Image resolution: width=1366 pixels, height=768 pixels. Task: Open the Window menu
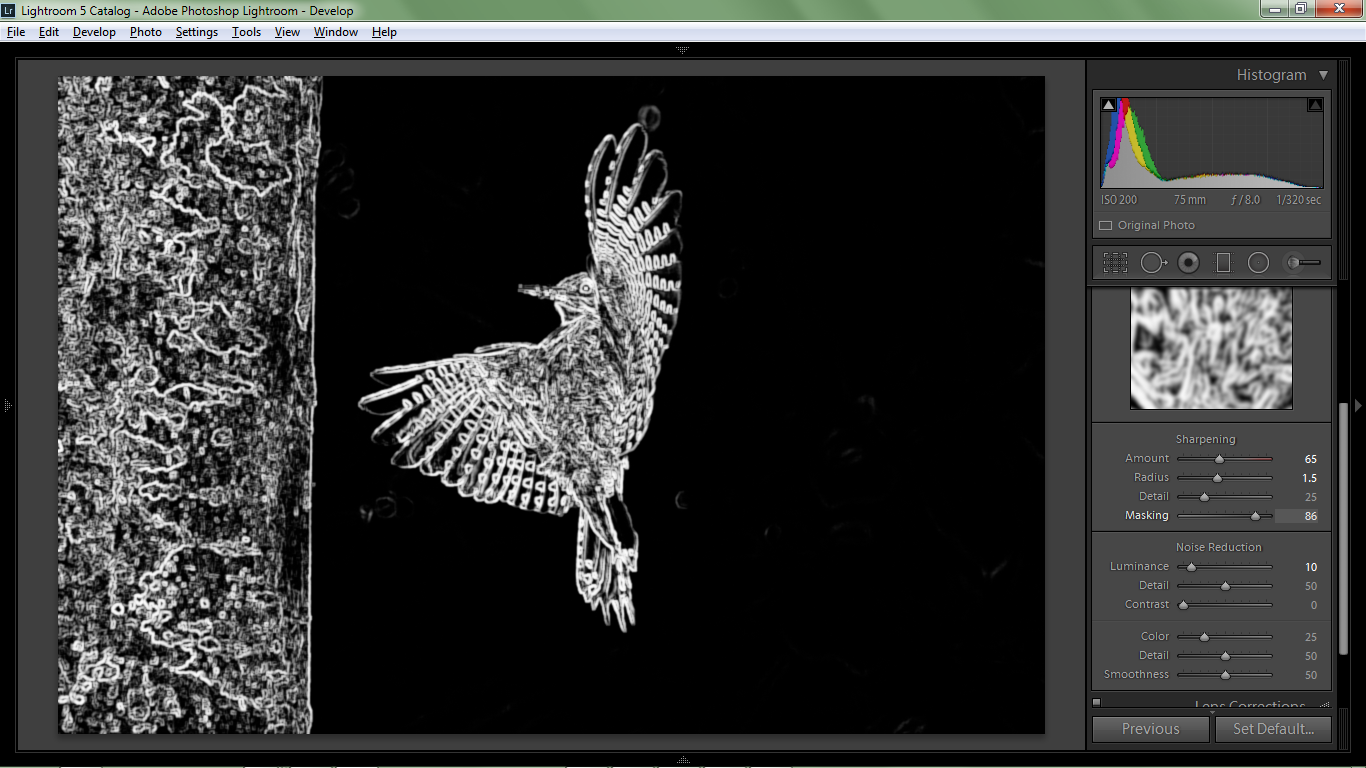[x=336, y=32]
